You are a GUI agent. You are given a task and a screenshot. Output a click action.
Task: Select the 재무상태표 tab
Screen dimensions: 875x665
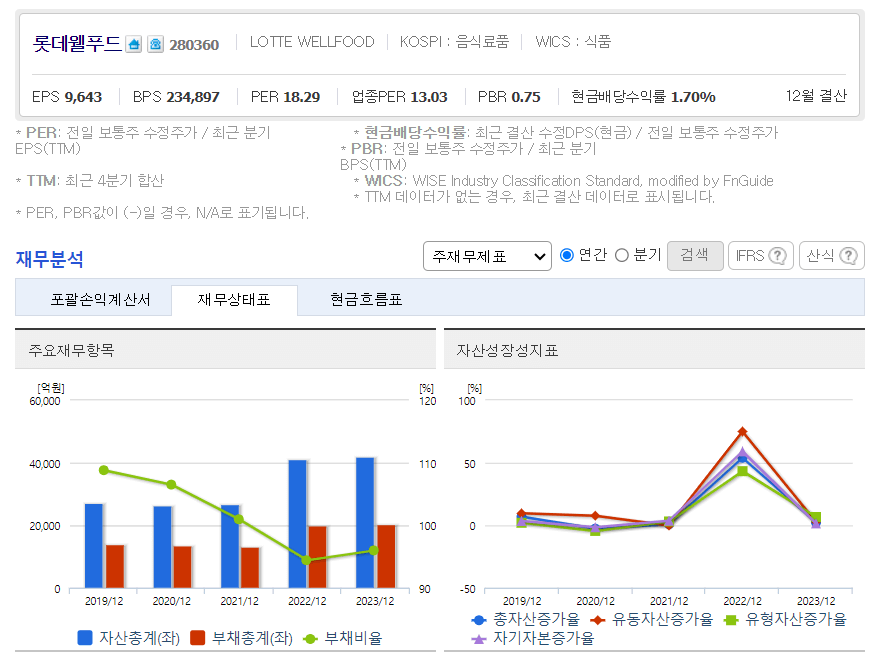click(235, 300)
